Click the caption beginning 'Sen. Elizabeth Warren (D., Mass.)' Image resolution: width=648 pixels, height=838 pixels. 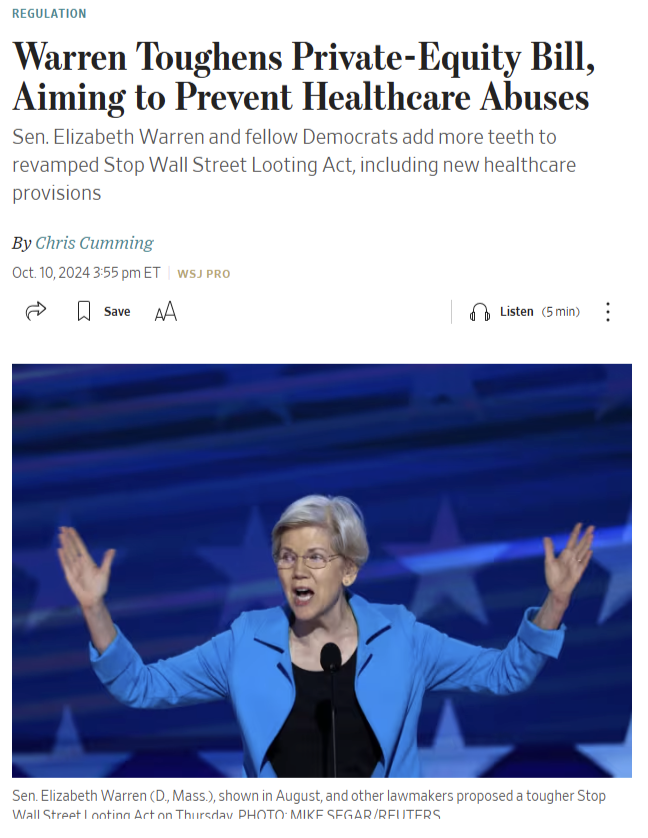(x=308, y=804)
